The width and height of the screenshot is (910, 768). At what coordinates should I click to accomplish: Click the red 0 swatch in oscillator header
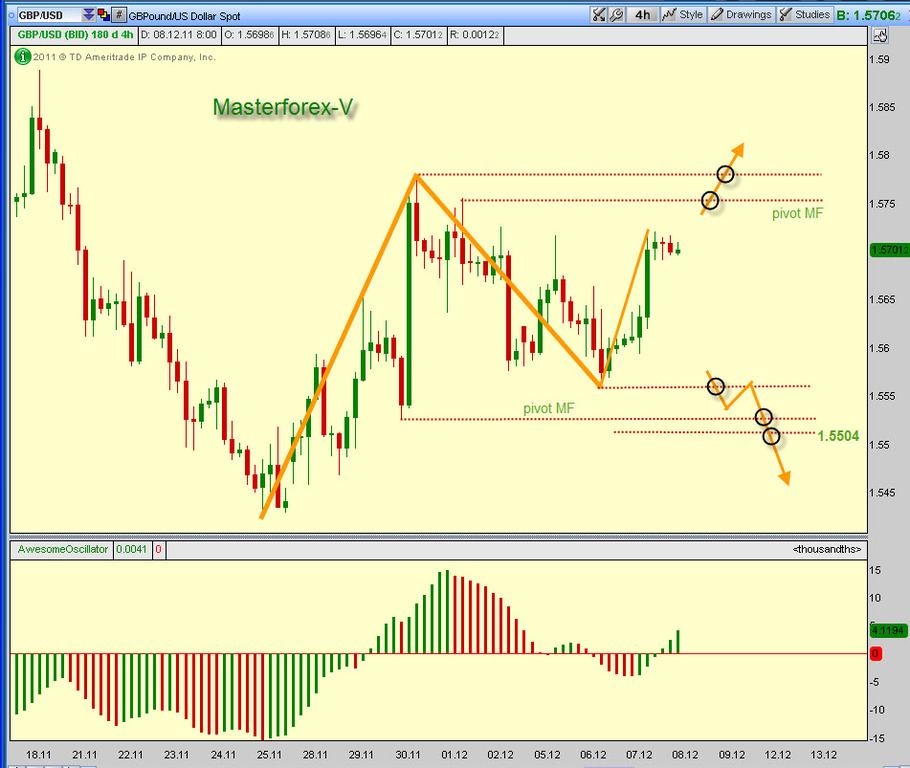tap(158, 549)
